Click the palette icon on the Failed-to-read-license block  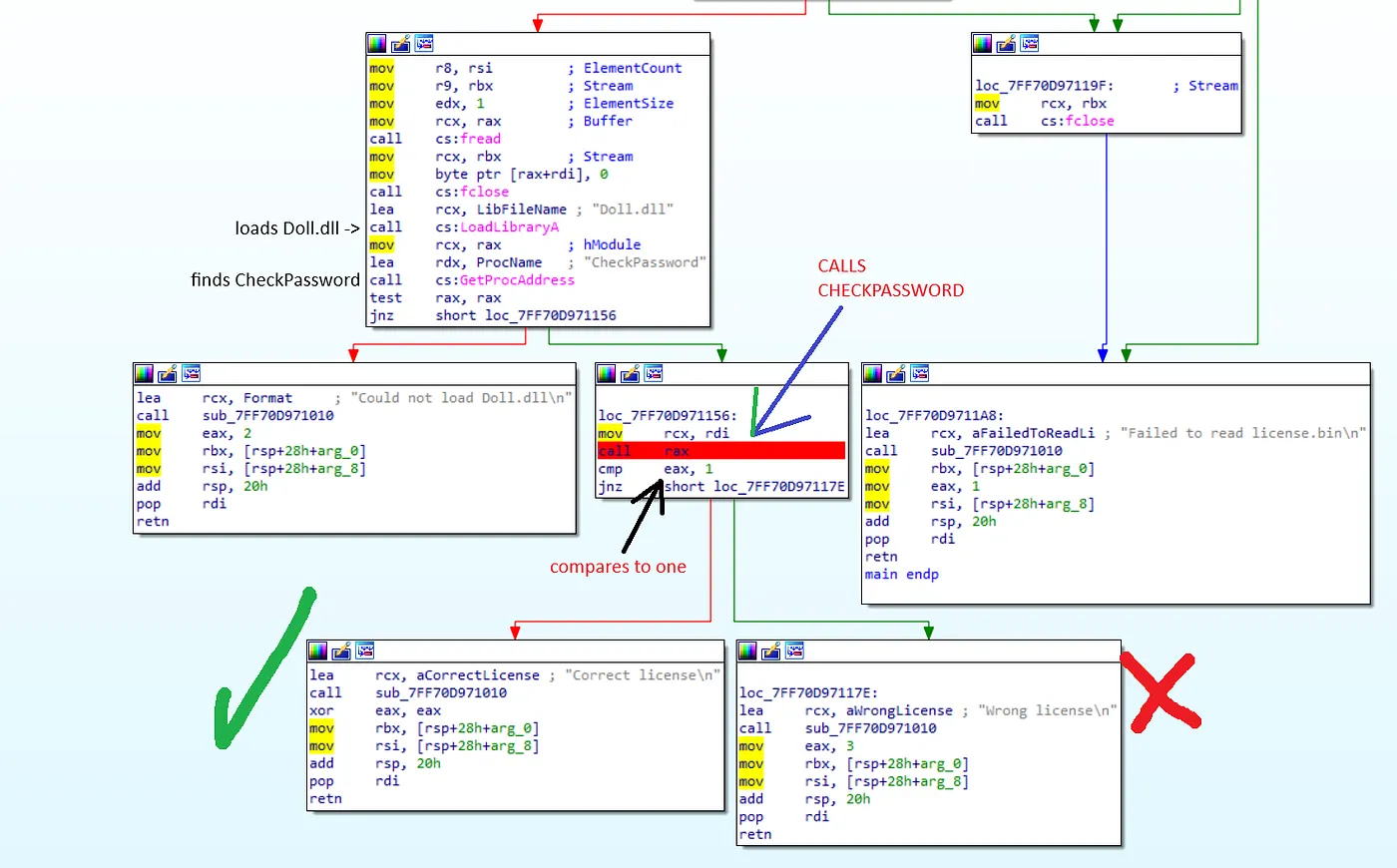tap(873, 373)
